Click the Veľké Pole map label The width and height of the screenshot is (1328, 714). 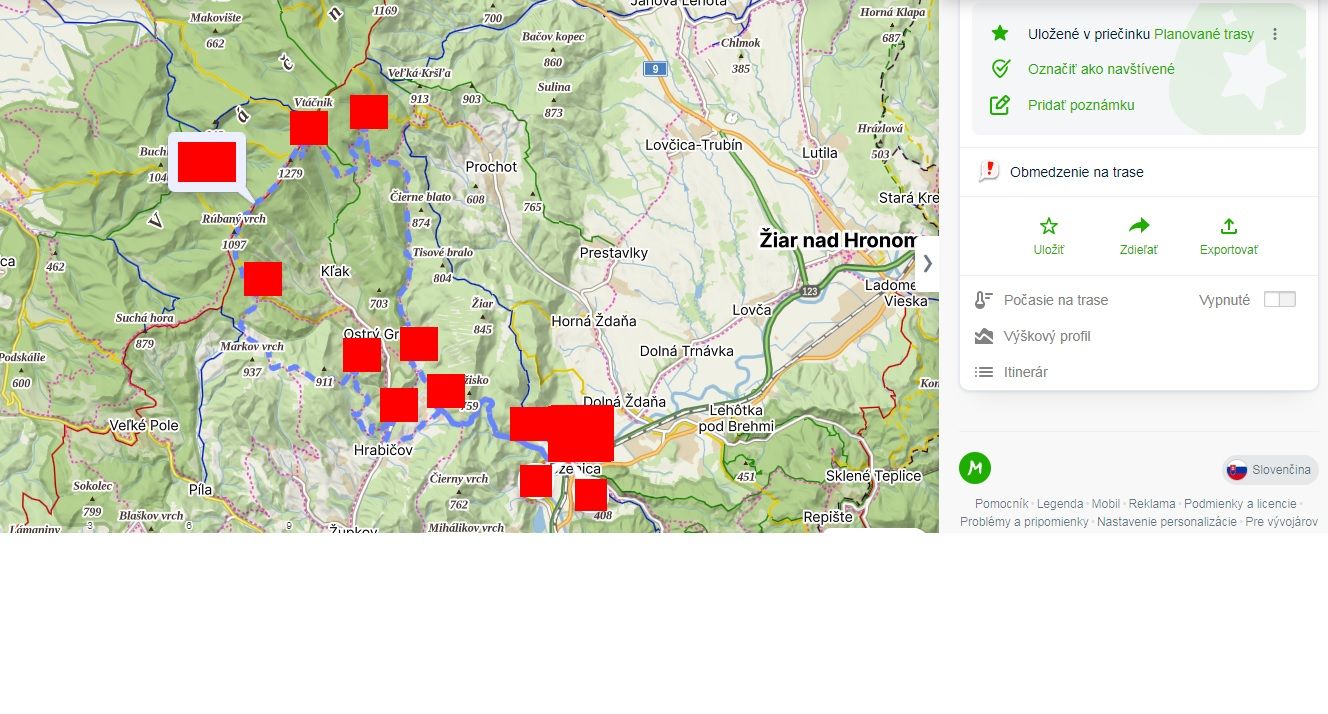click(x=144, y=425)
